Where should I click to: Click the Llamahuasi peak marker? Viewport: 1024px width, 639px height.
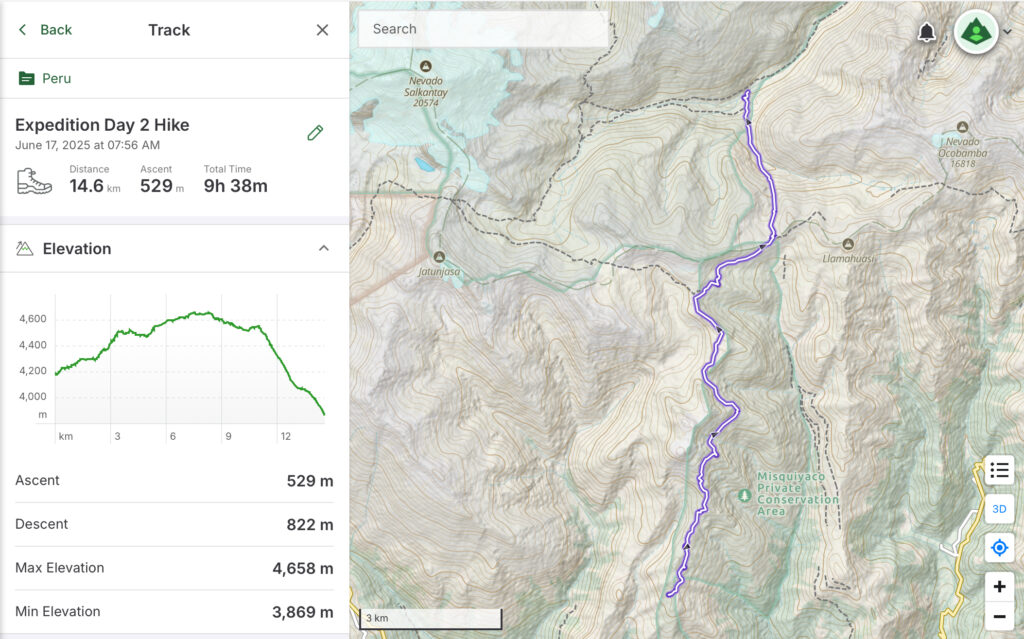tap(848, 244)
